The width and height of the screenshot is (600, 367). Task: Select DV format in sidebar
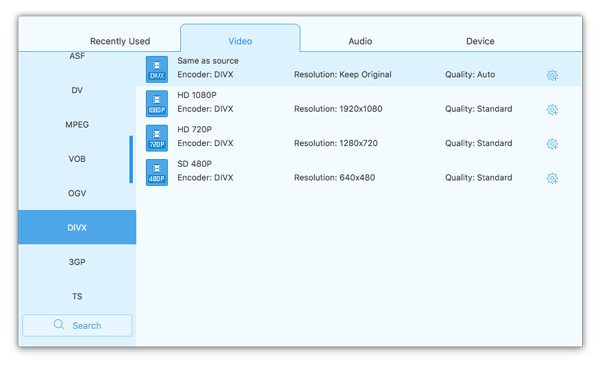point(77,90)
